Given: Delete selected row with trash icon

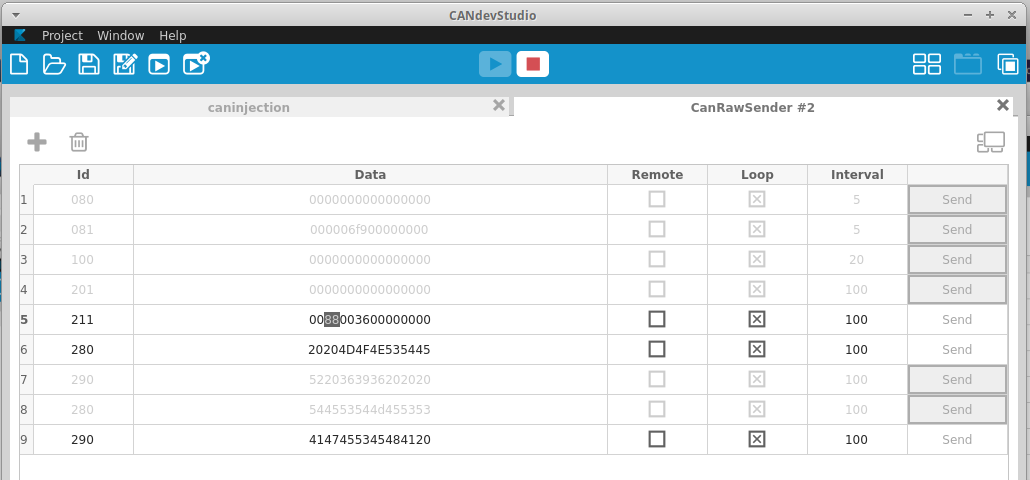Looking at the screenshot, I should coord(79,142).
